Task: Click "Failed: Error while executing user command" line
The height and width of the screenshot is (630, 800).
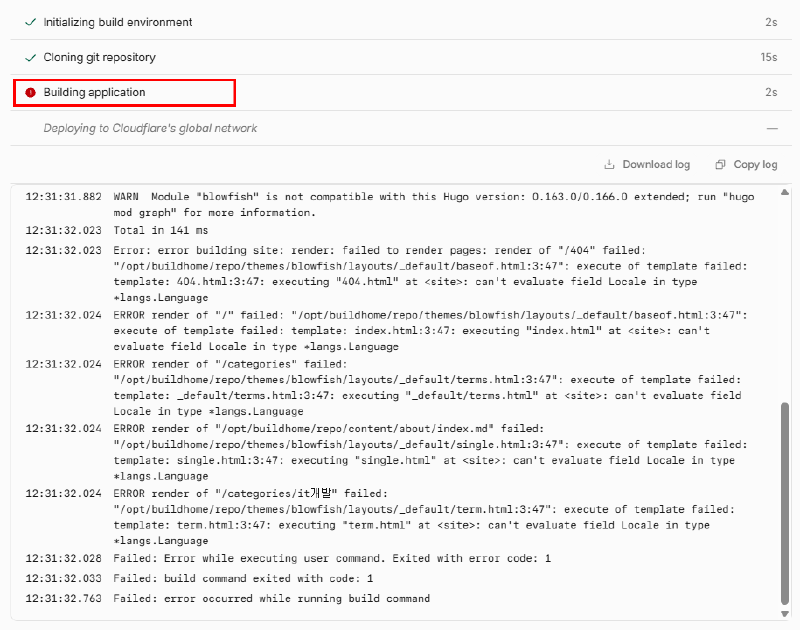Action: pyautogui.click(x=332, y=558)
